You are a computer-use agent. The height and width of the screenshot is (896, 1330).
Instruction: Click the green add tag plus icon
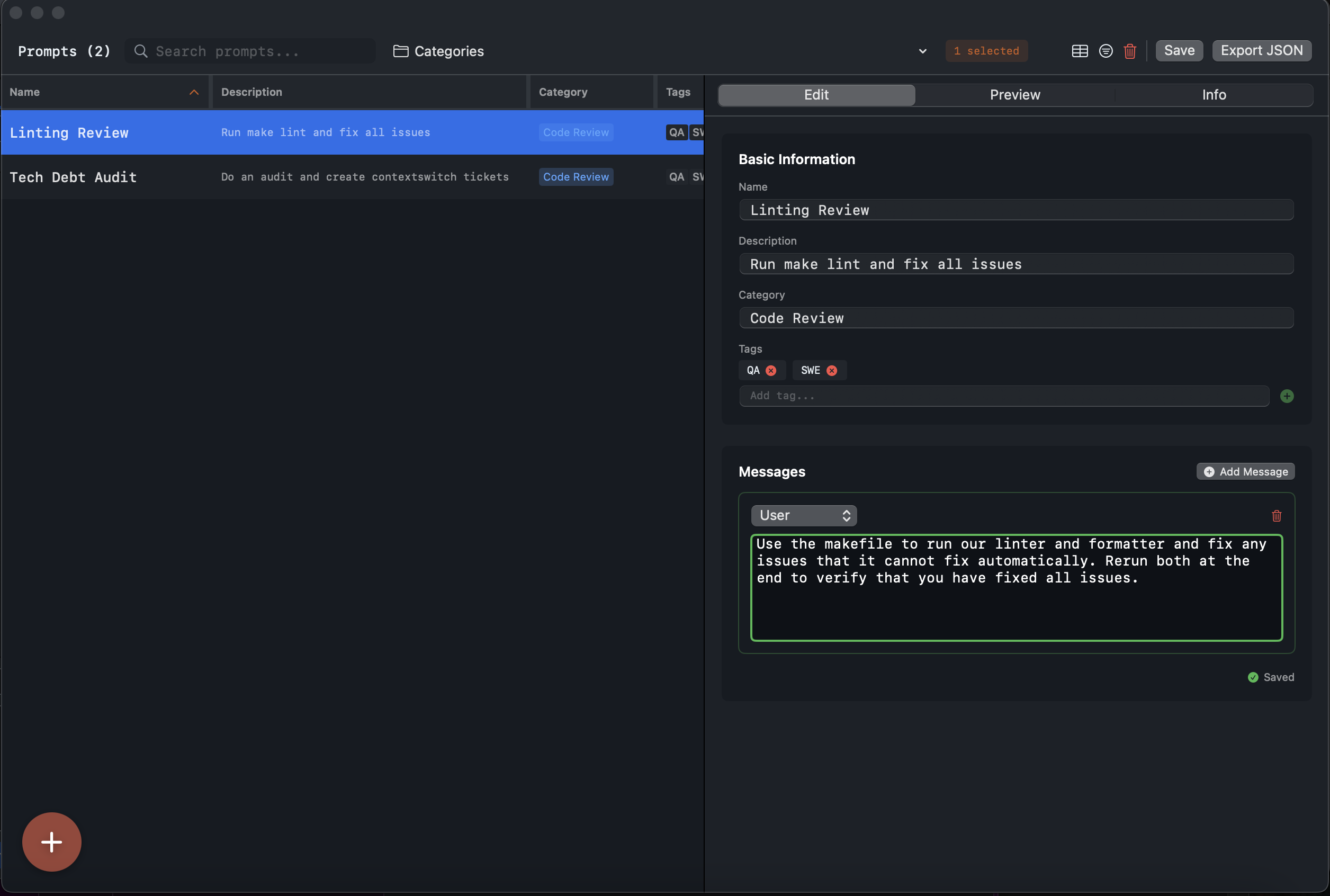pyautogui.click(x=1287, y=396)
